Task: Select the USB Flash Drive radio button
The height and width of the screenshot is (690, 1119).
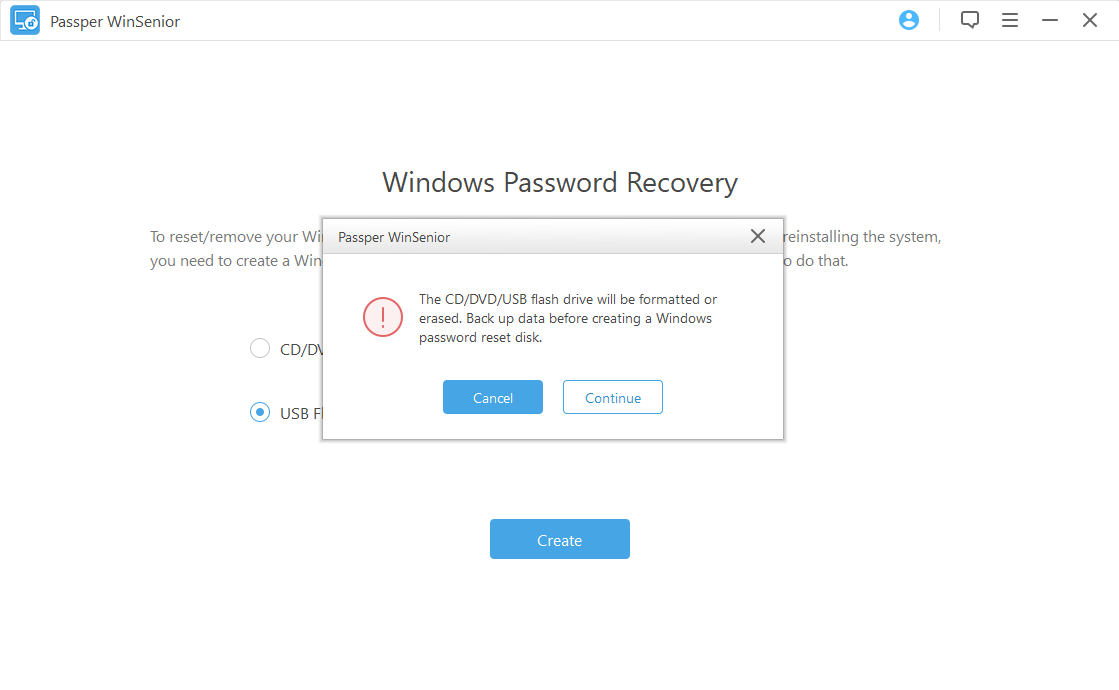Action: point(260,412)
